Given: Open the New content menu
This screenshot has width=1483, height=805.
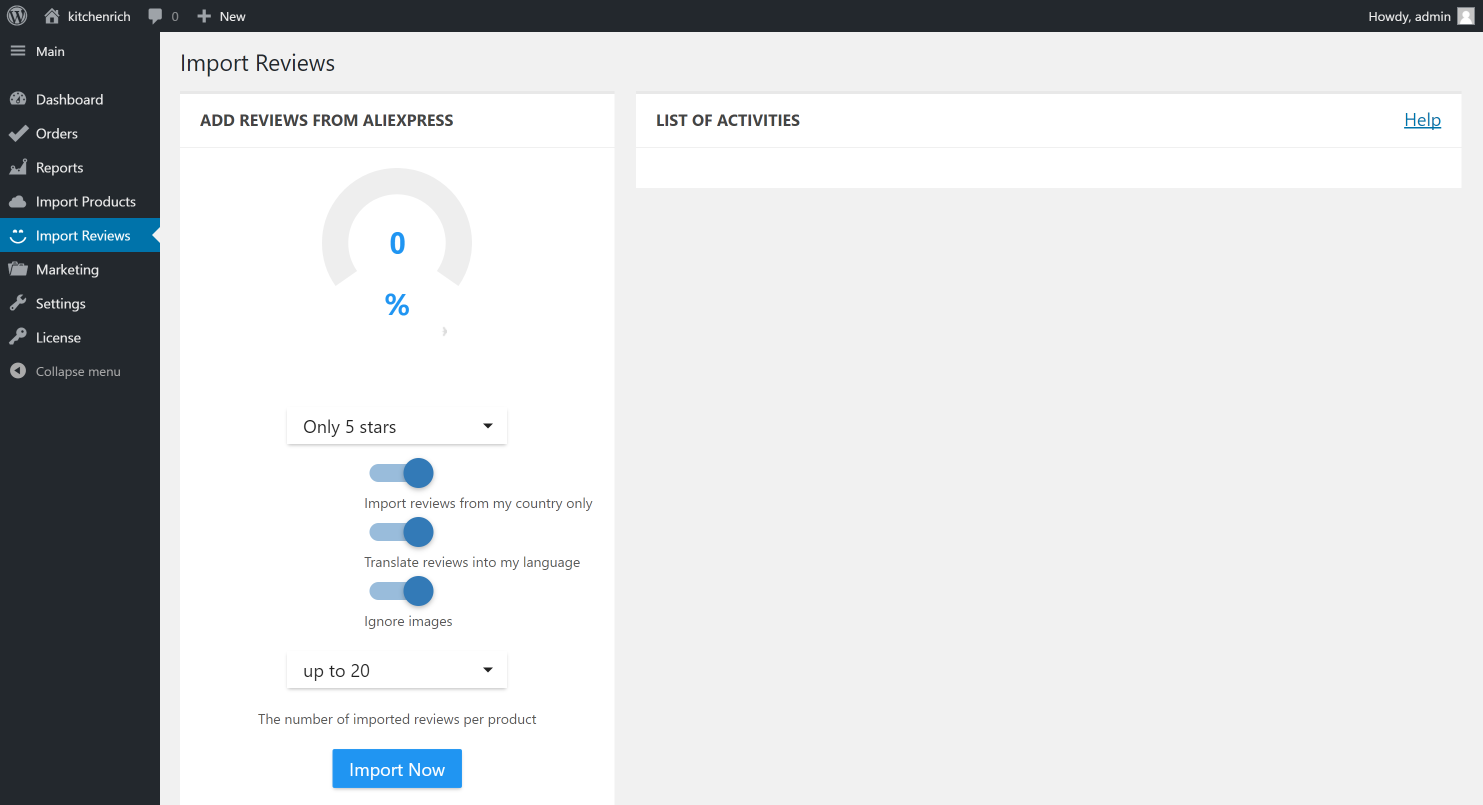Looking at the screenshot, I should [x=222, y=16].
